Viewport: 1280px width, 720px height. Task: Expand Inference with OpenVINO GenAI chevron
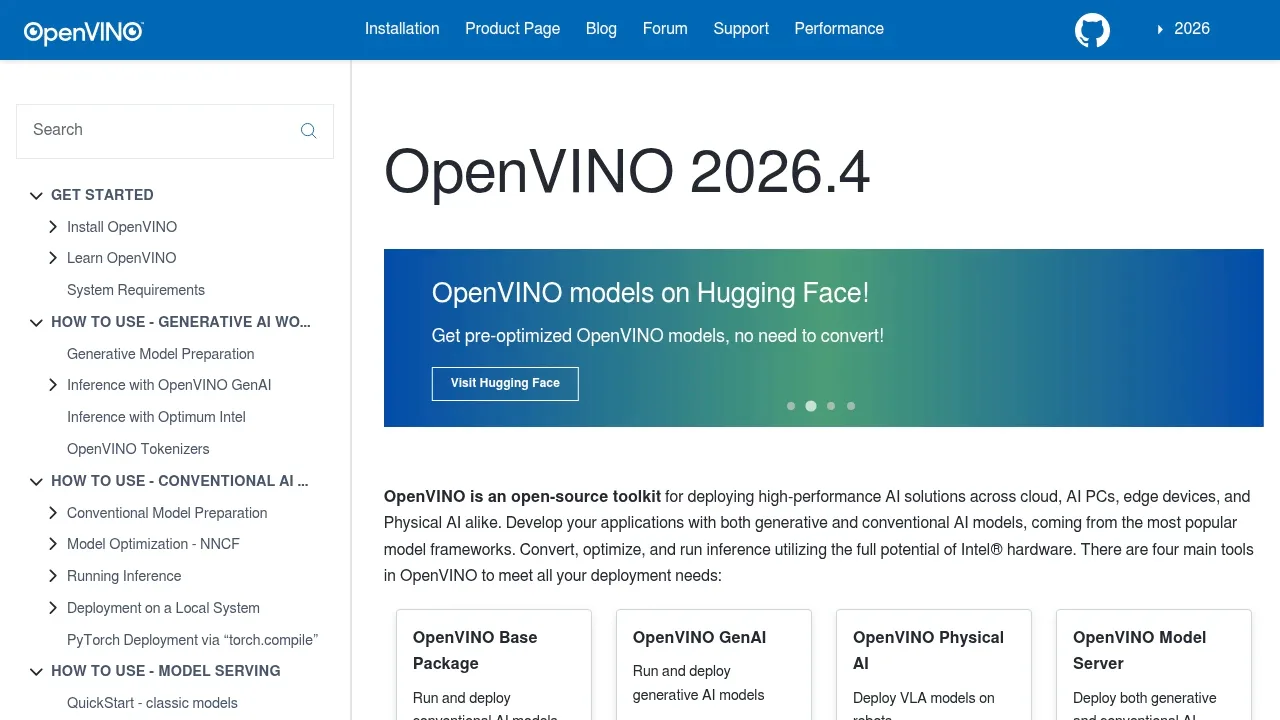pyautogui.click(x=53, y=385)
